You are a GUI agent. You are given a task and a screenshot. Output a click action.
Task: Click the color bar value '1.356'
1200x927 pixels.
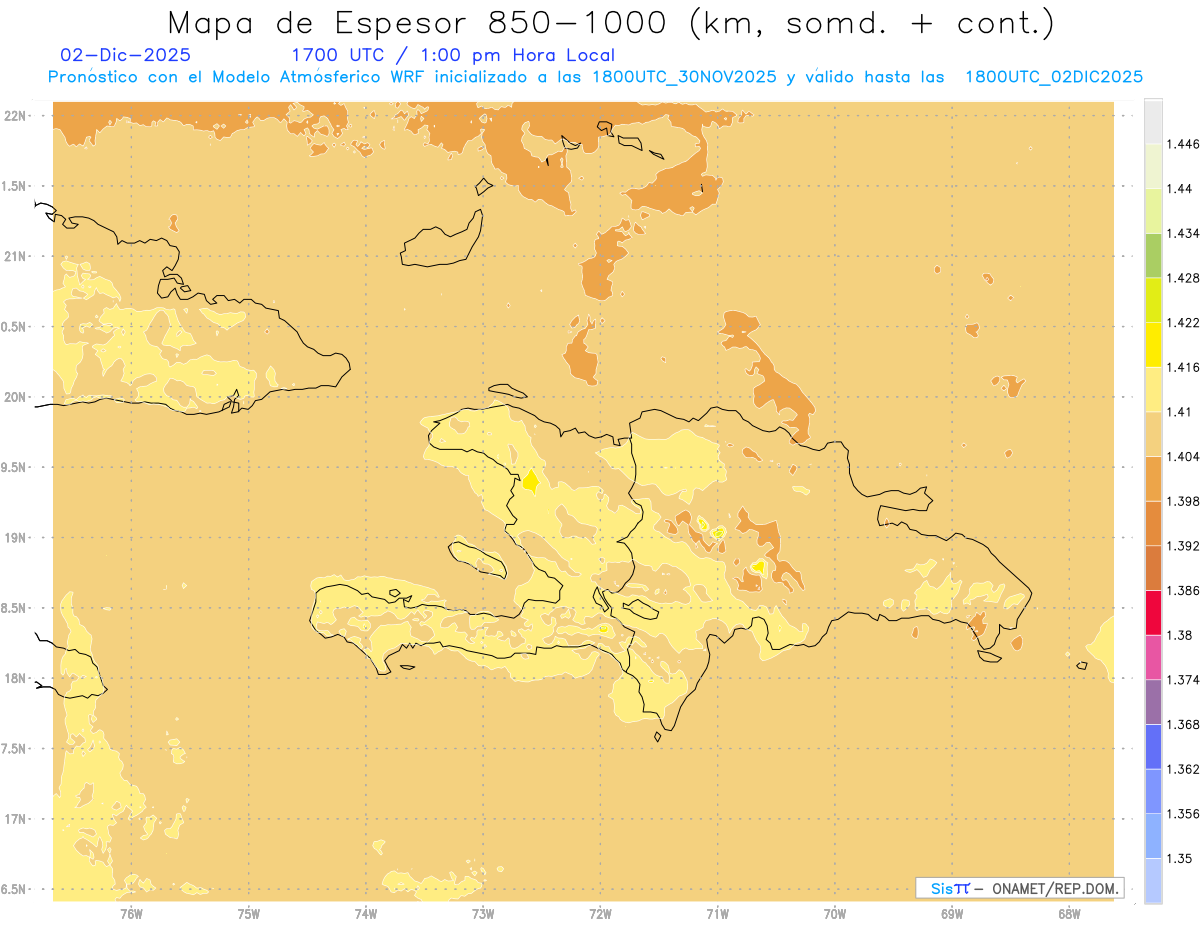[1183, 814]
